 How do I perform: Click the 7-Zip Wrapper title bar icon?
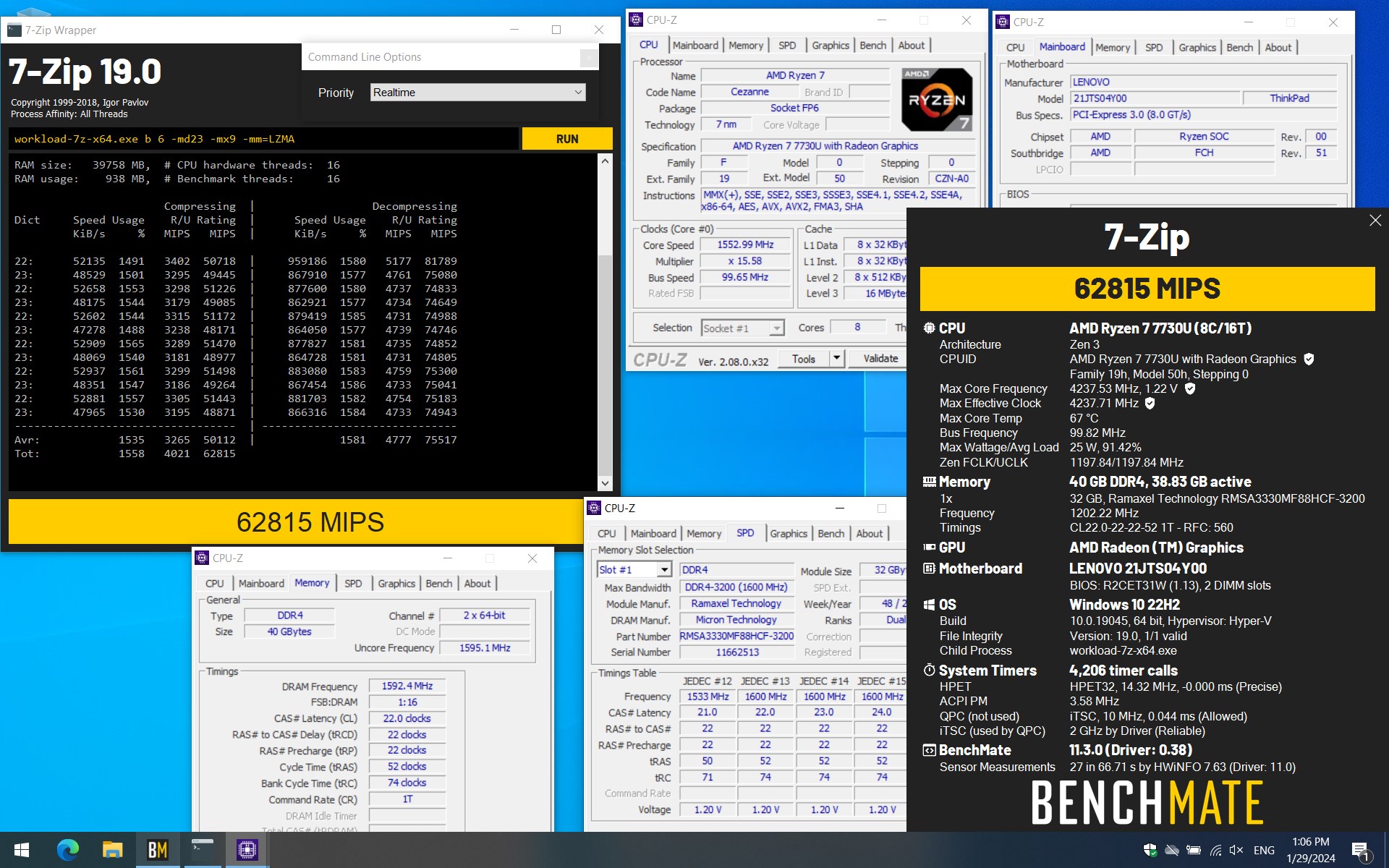14,30
